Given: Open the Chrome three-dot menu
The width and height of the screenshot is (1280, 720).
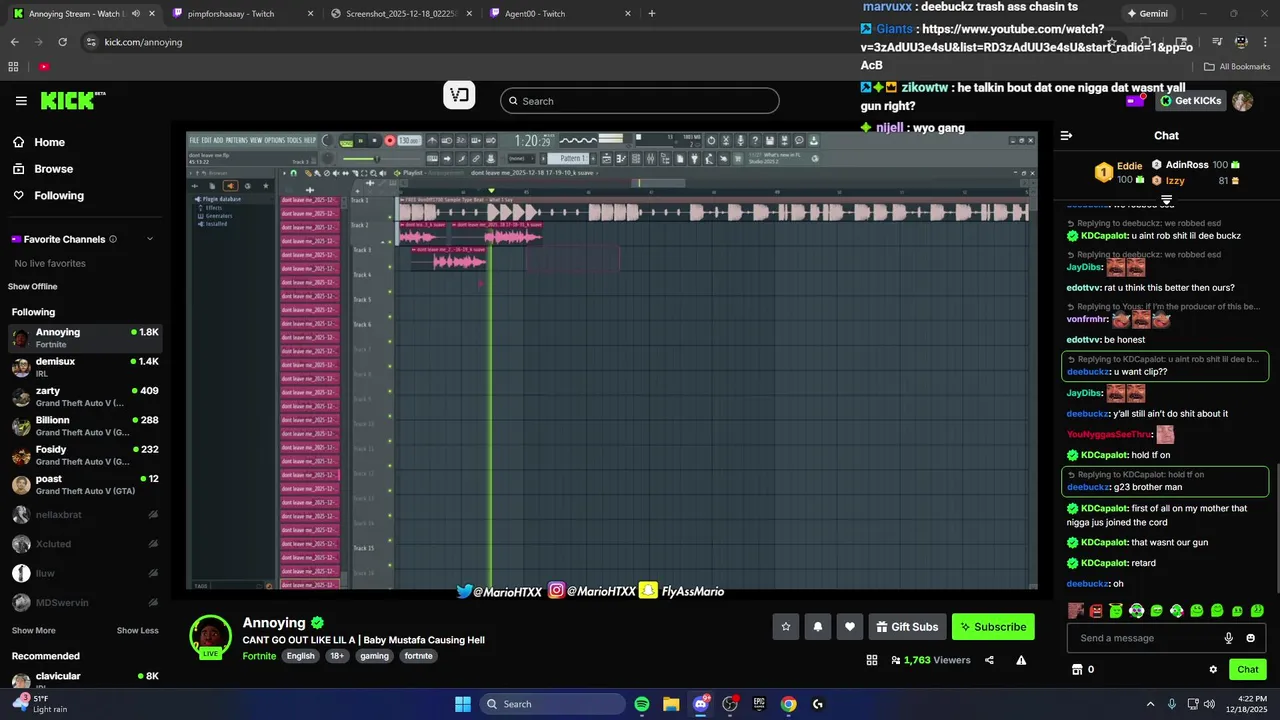Looking at the screenshot, I should pos(1265,42).
